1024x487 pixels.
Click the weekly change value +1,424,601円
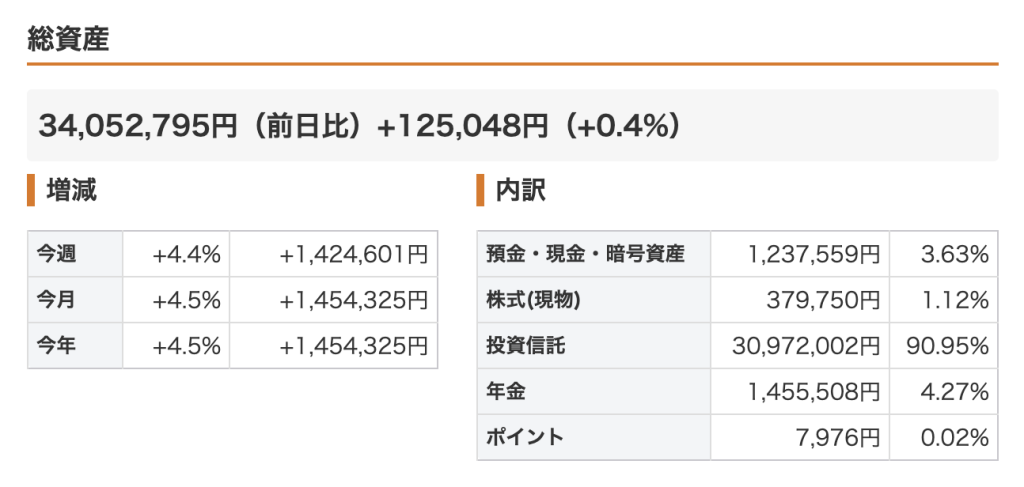(x=354, y=255)
